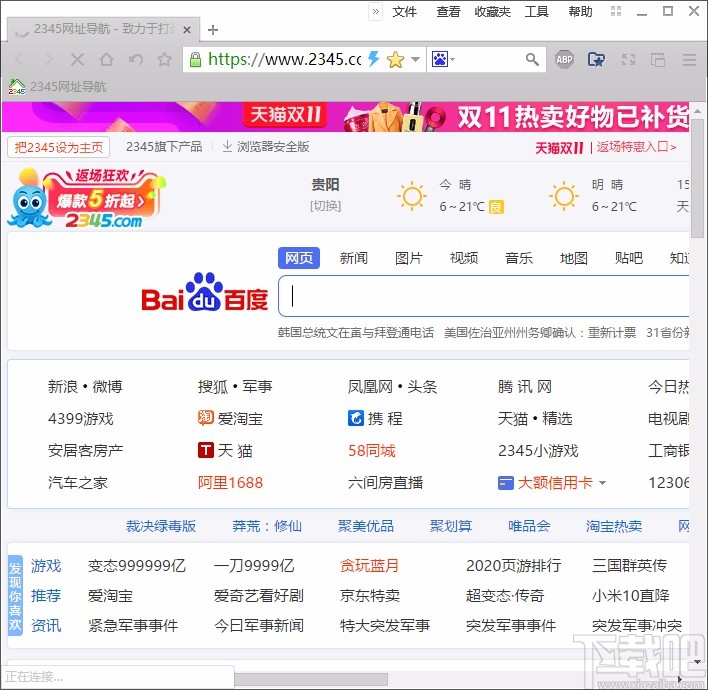Viewport: 708px width, 690px height.
Task: Open headline 韩国总统文在寅与拜登通电话
Action: (356, 333)
